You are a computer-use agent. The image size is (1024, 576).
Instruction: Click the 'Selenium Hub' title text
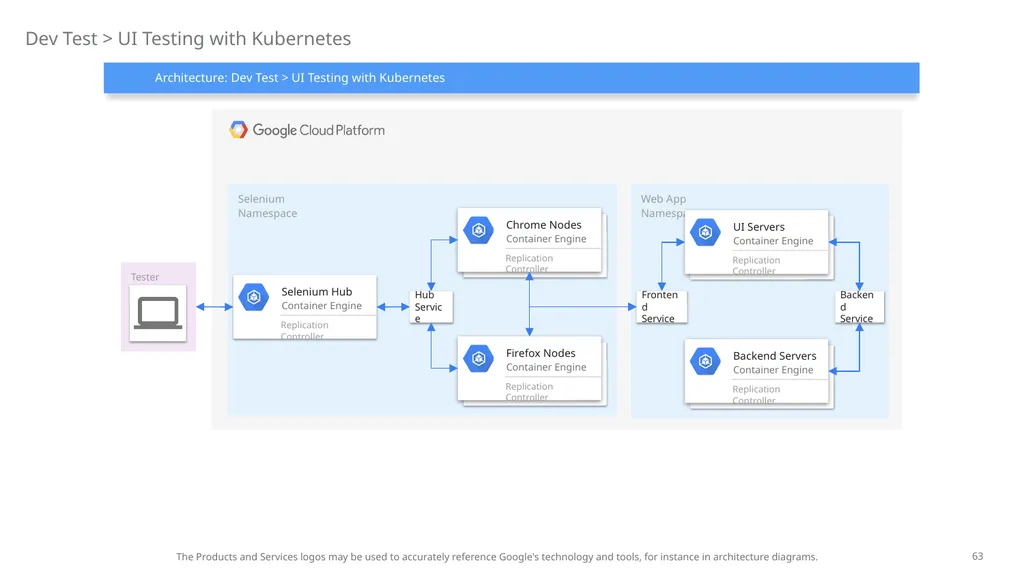tap(317, 292)
